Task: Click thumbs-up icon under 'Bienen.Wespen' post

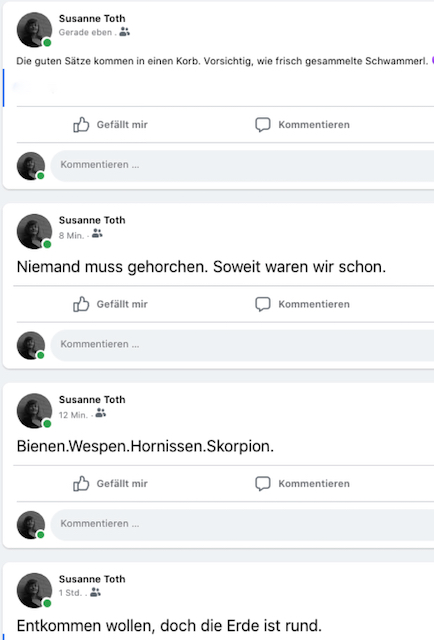Action: 81,483
